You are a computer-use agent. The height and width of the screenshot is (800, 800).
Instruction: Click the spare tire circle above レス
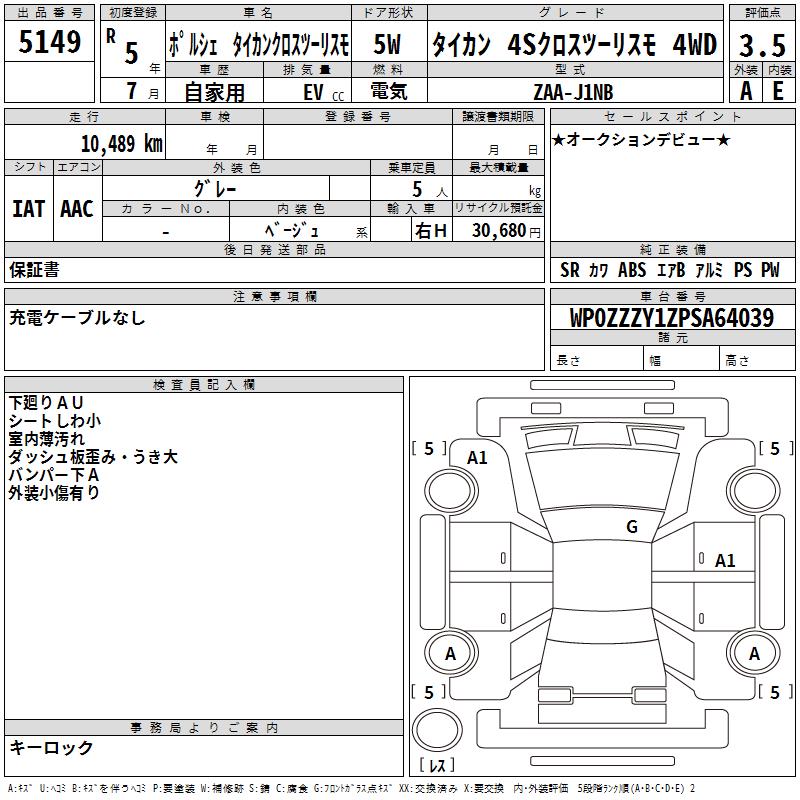click(x=437, y=730)
